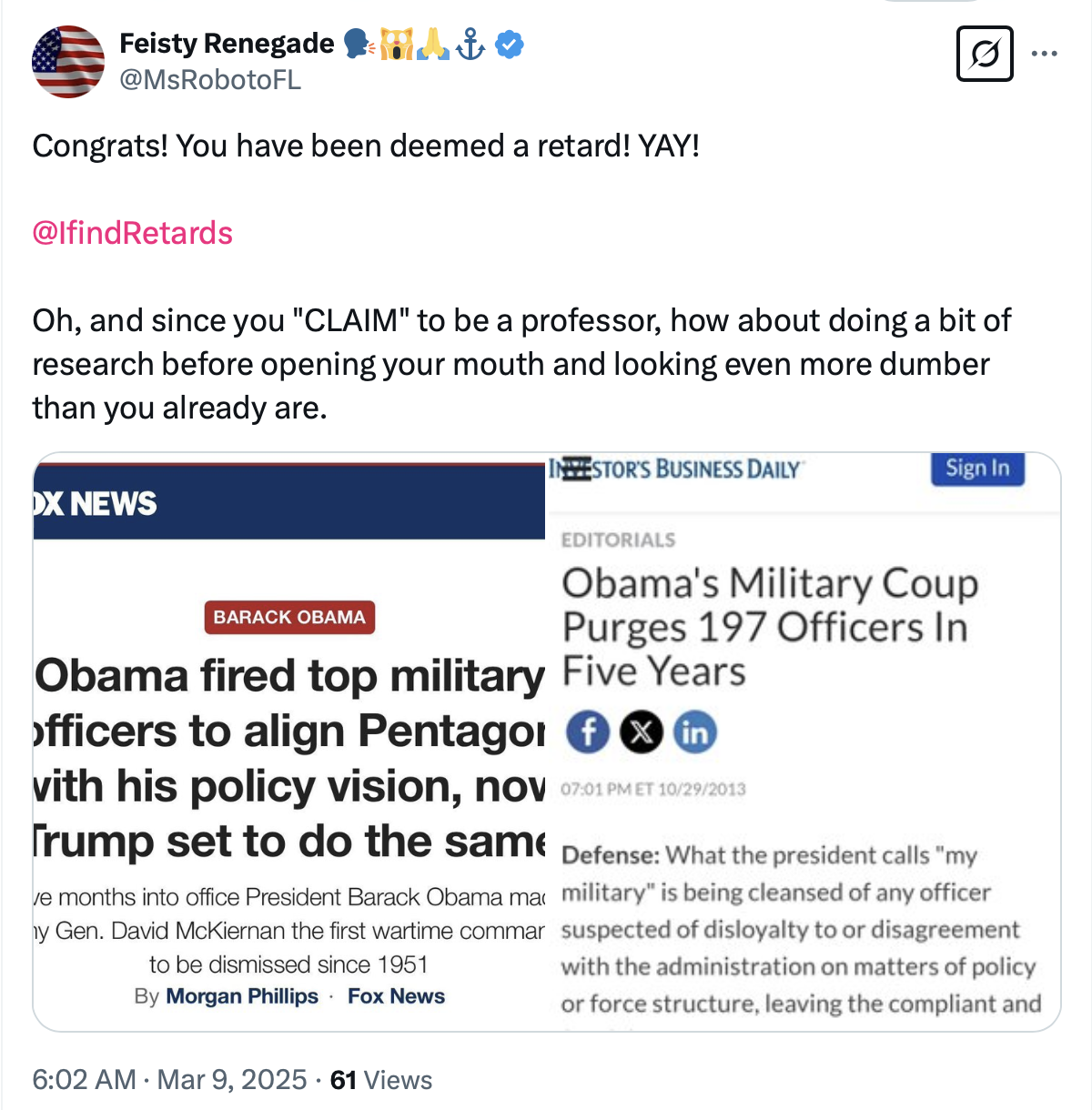Click the 61 Views count
The height and width of the screenshot is (1110, 1092).
point(380,1080)
